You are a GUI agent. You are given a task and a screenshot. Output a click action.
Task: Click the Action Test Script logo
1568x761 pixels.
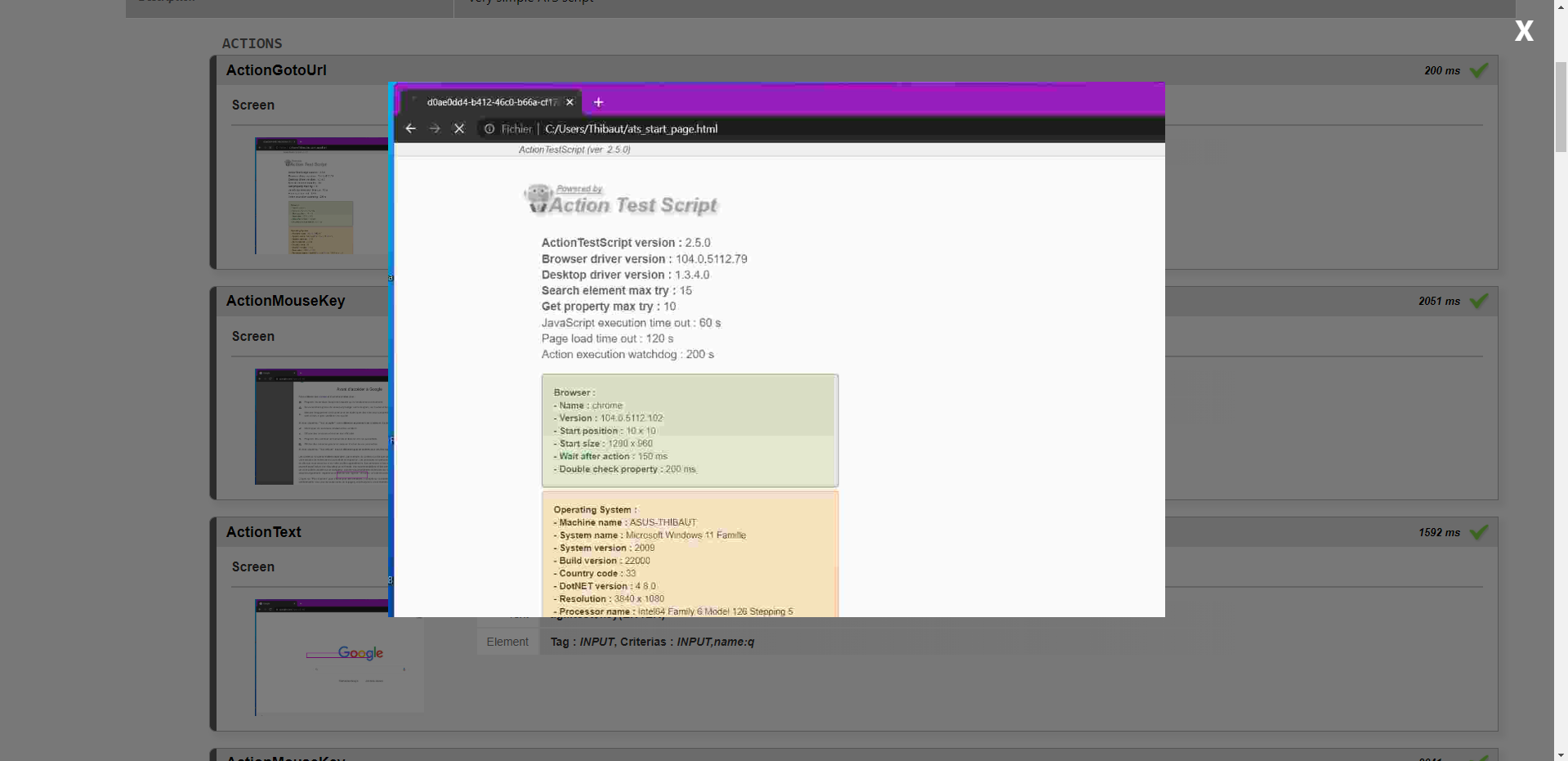pos(621,199)
